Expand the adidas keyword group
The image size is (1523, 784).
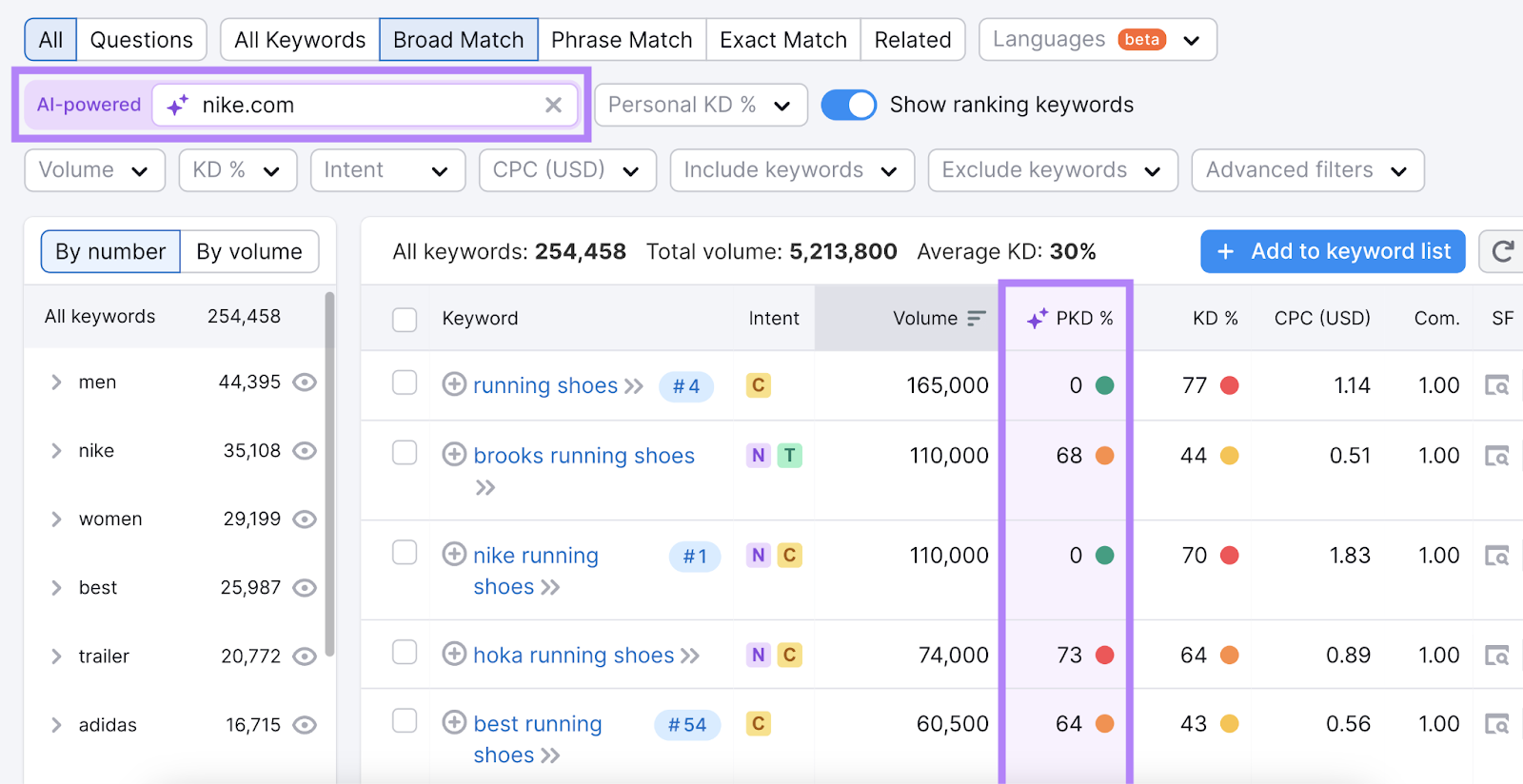(56, 725)
